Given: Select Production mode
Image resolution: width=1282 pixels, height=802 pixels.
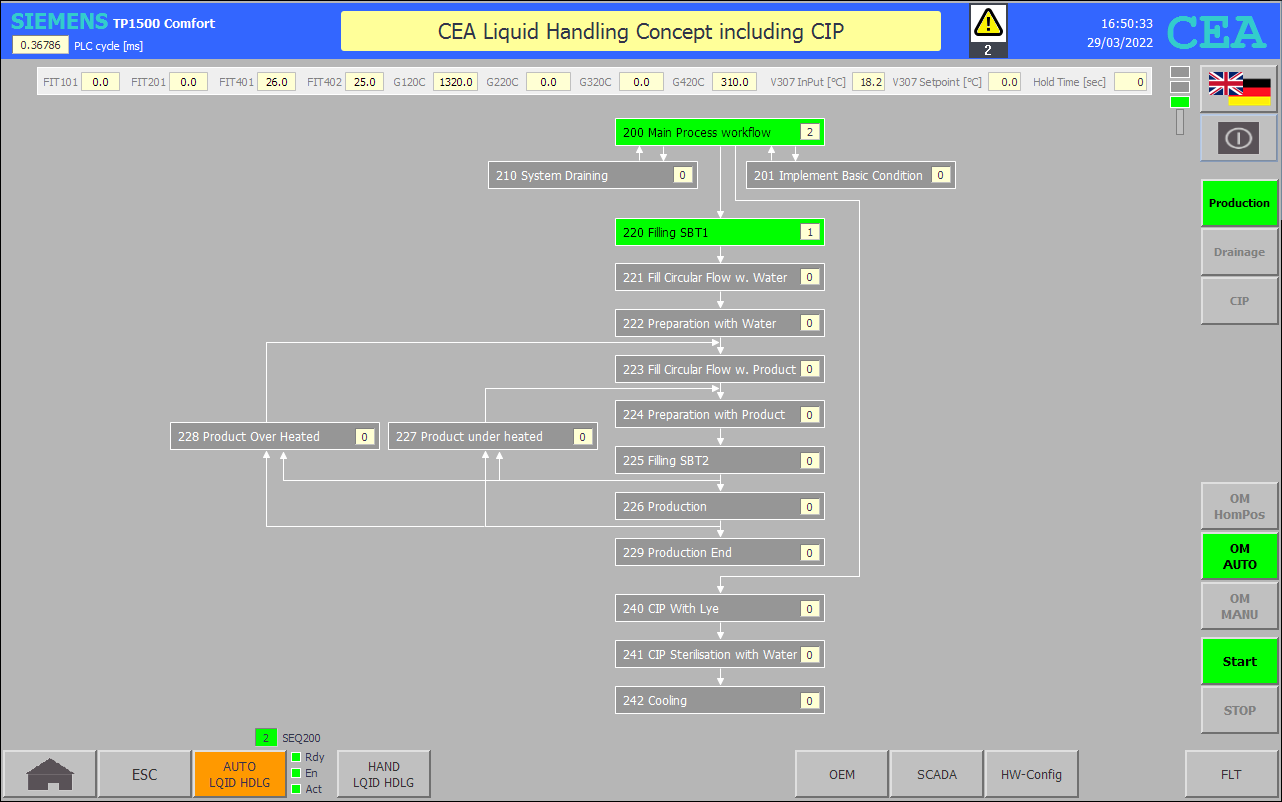Looking at the screenshot, I should pyautogui.click(x=1239, y=203).
